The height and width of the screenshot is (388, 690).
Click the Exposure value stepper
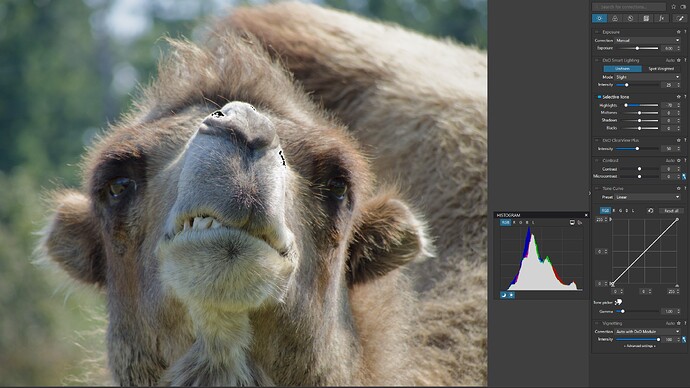(678, 48)
